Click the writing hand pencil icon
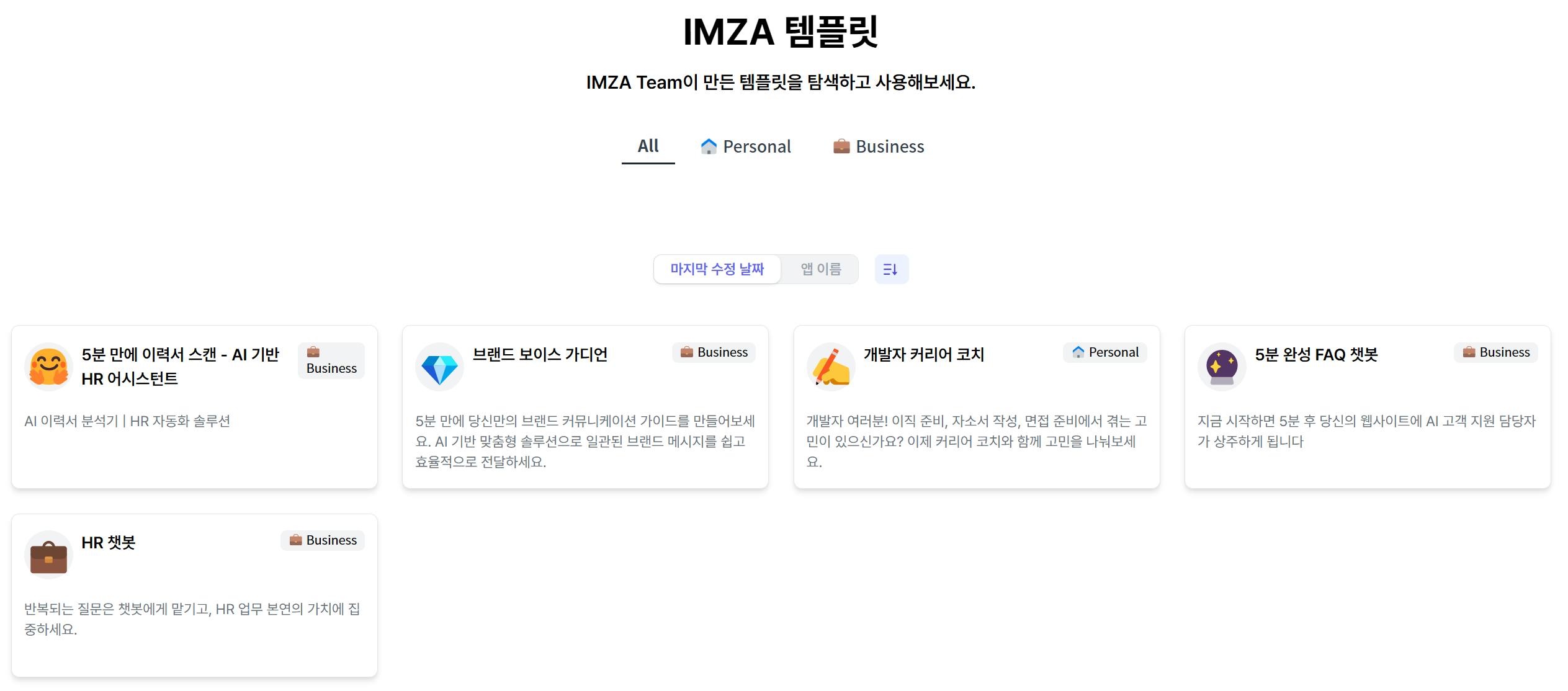Image resolution: width=1568 pixels, height=691 pixels. [831, 367]
